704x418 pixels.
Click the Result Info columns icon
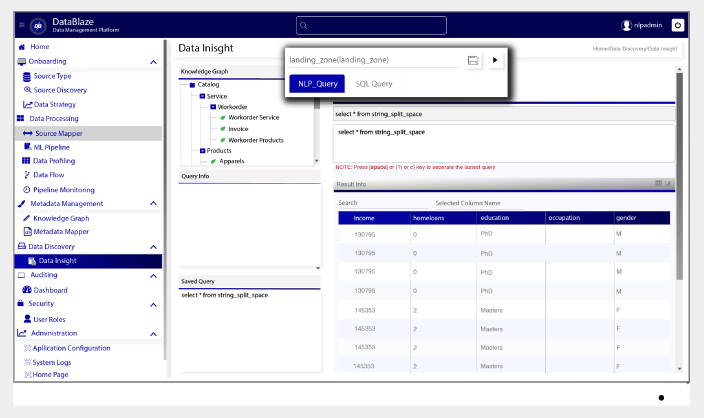pyautogui.click(x=658, y=183)
